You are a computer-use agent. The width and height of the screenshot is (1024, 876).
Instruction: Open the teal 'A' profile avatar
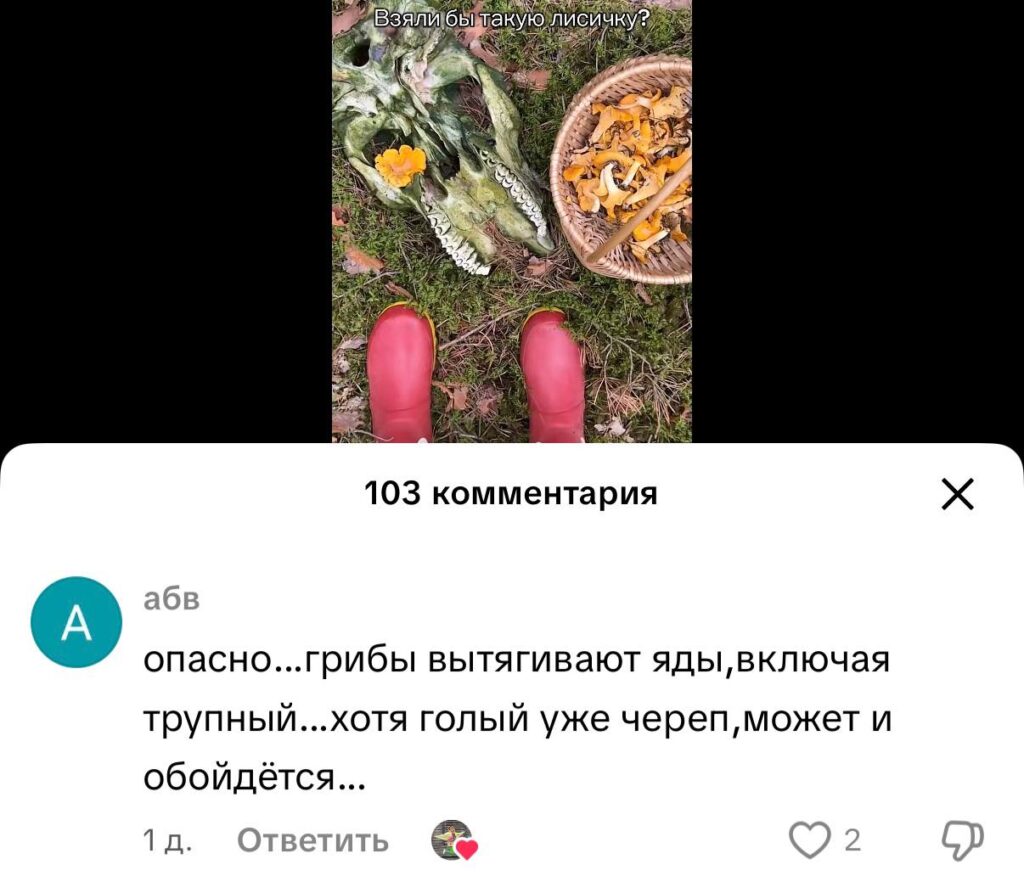[76, 622]
